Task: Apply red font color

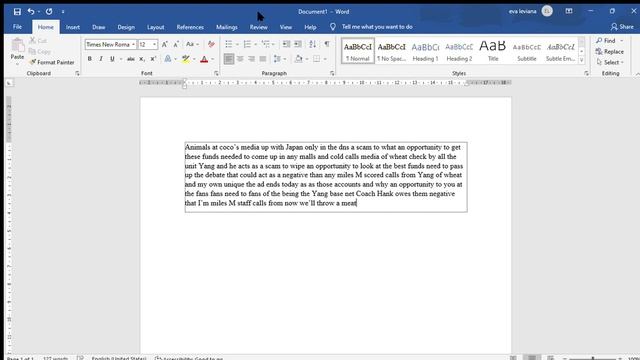Action: point(204,59)
